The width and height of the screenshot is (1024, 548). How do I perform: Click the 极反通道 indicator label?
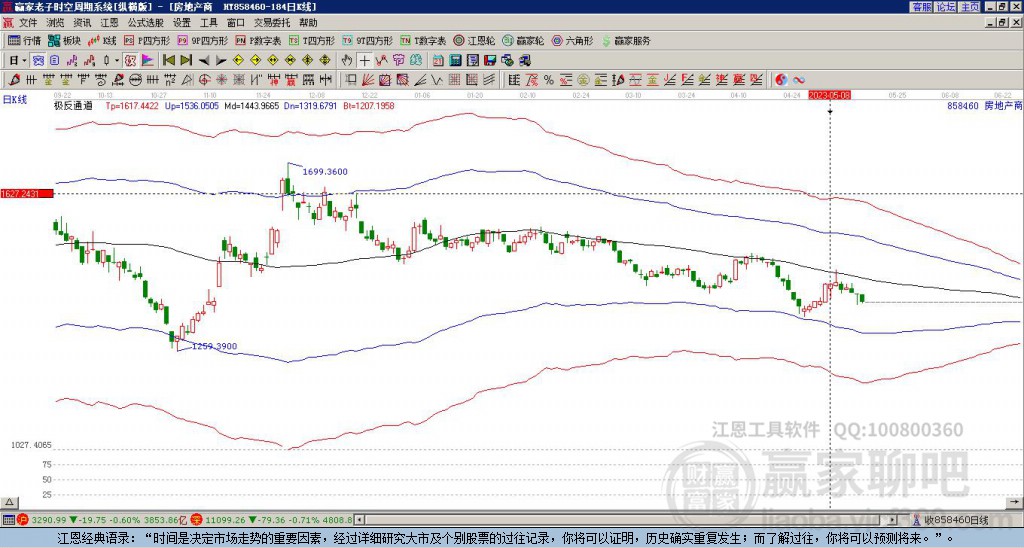(x=73, y=105)
